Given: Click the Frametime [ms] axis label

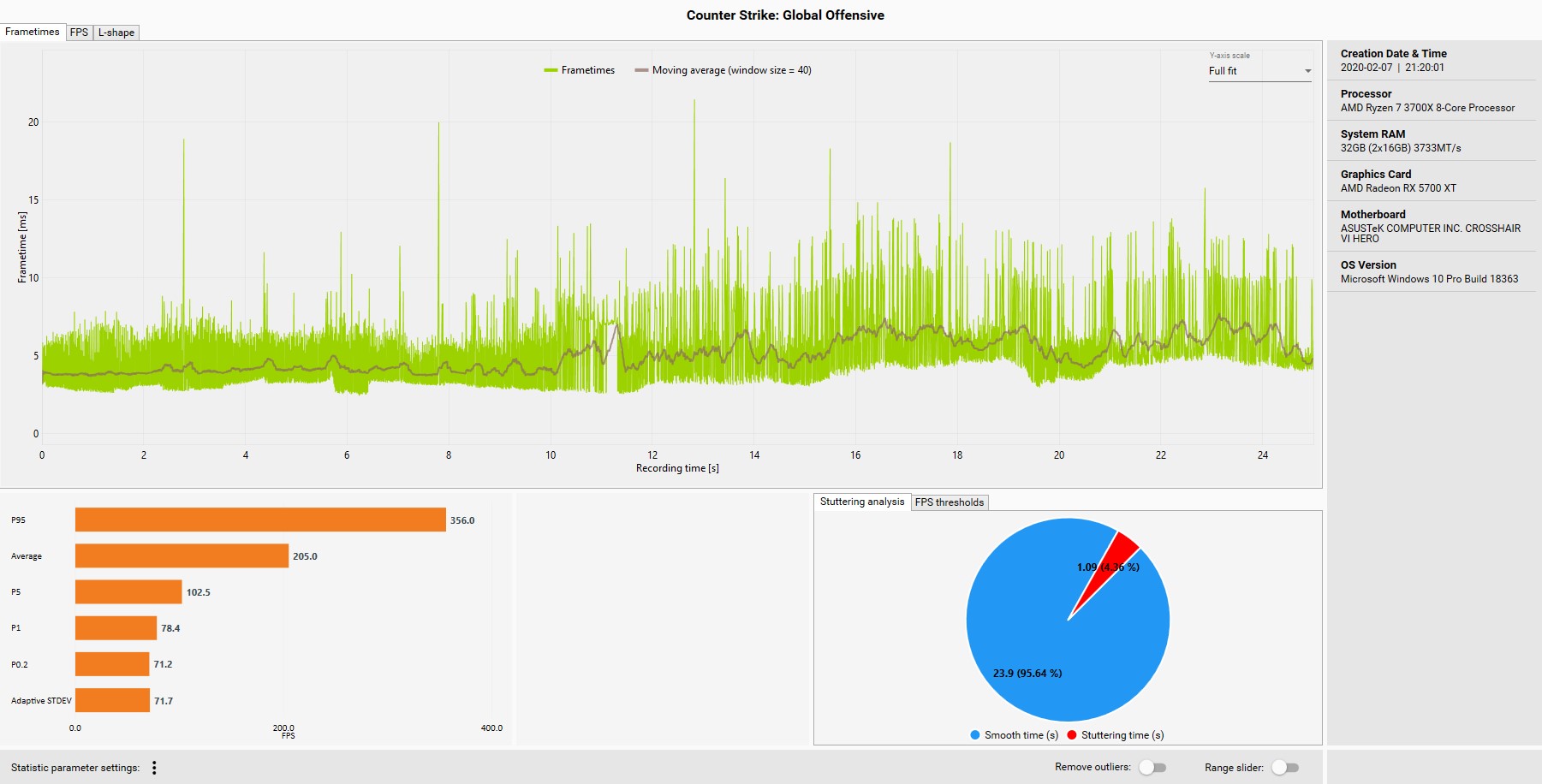Looking at the screenshot, I should [x=22, y=247].
